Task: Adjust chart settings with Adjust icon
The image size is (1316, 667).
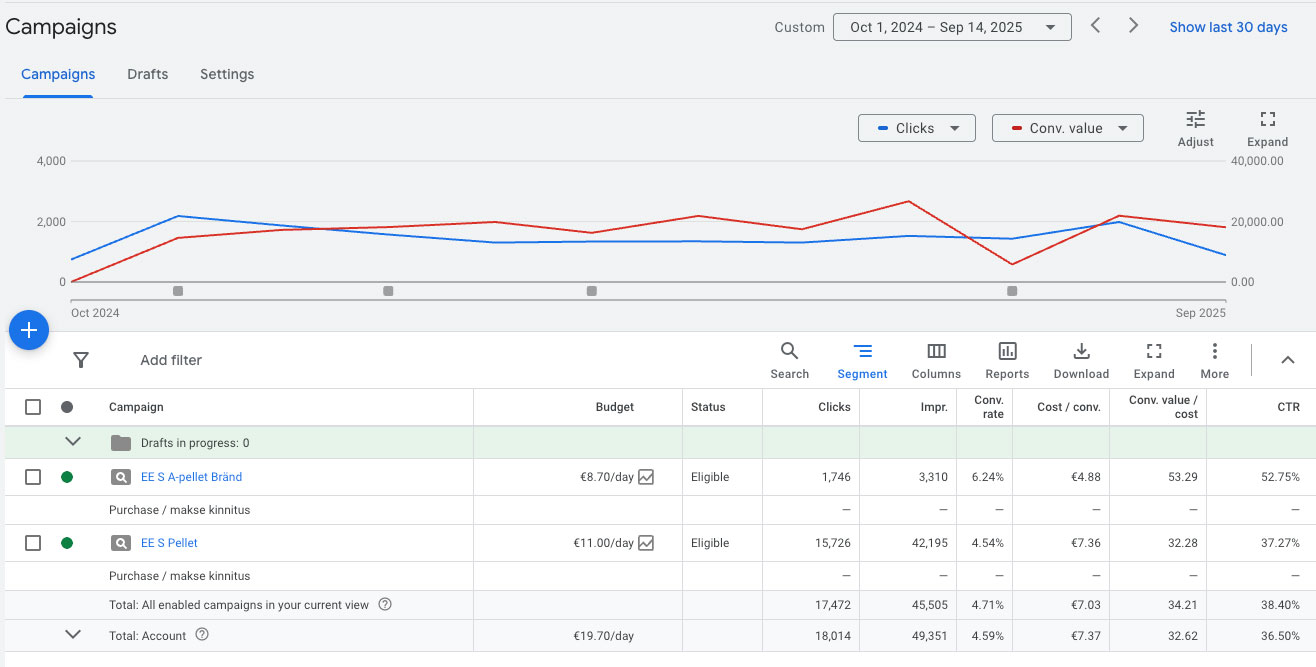Action: tap(1195, 128)
